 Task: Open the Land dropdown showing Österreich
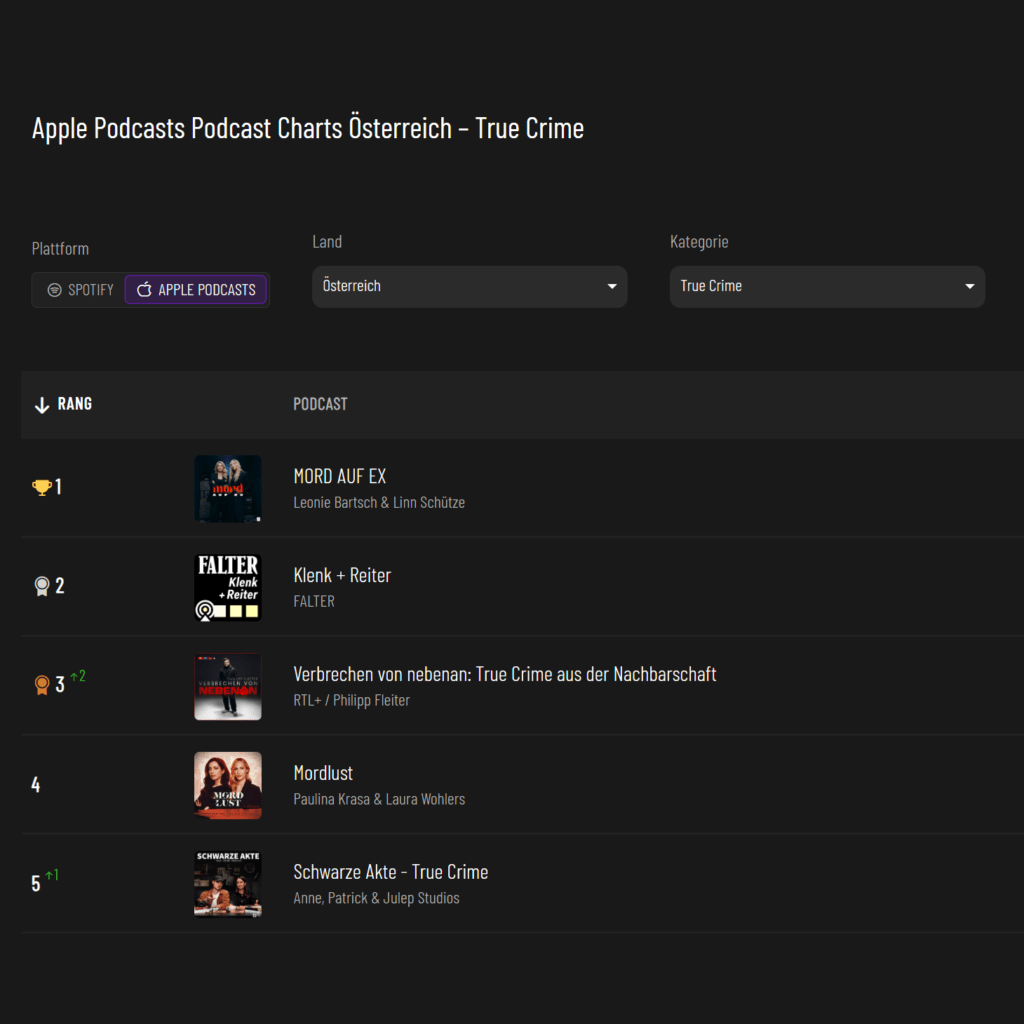pos(470,286)
